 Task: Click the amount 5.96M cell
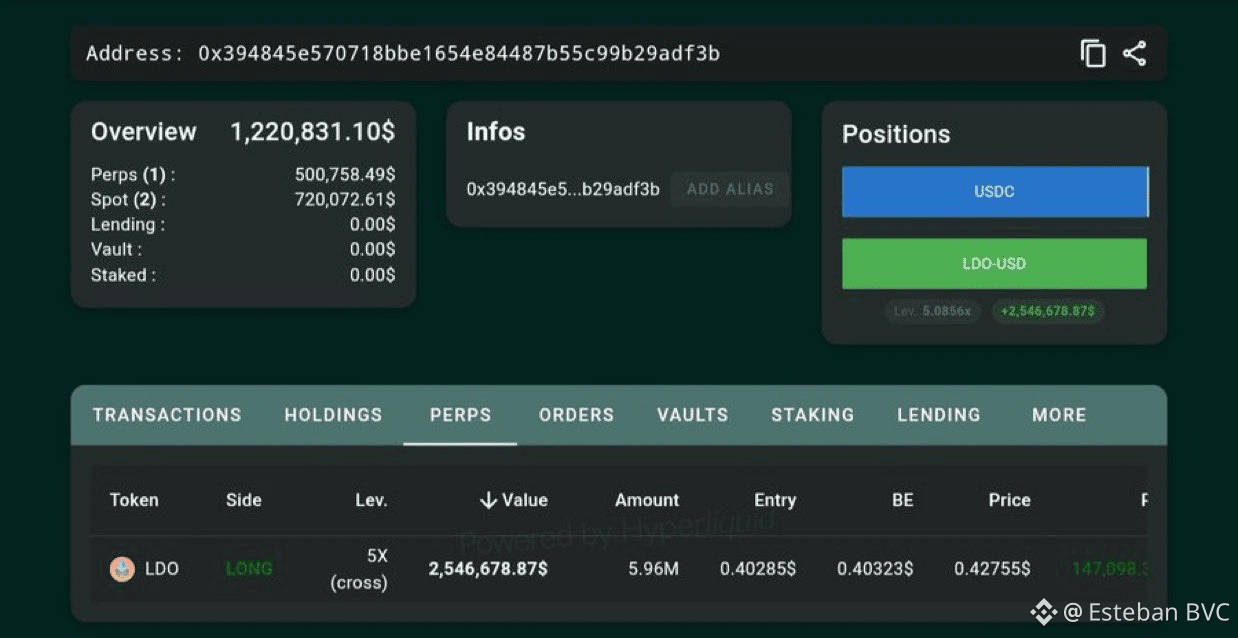pyautogui.click(x=654, y=568)
